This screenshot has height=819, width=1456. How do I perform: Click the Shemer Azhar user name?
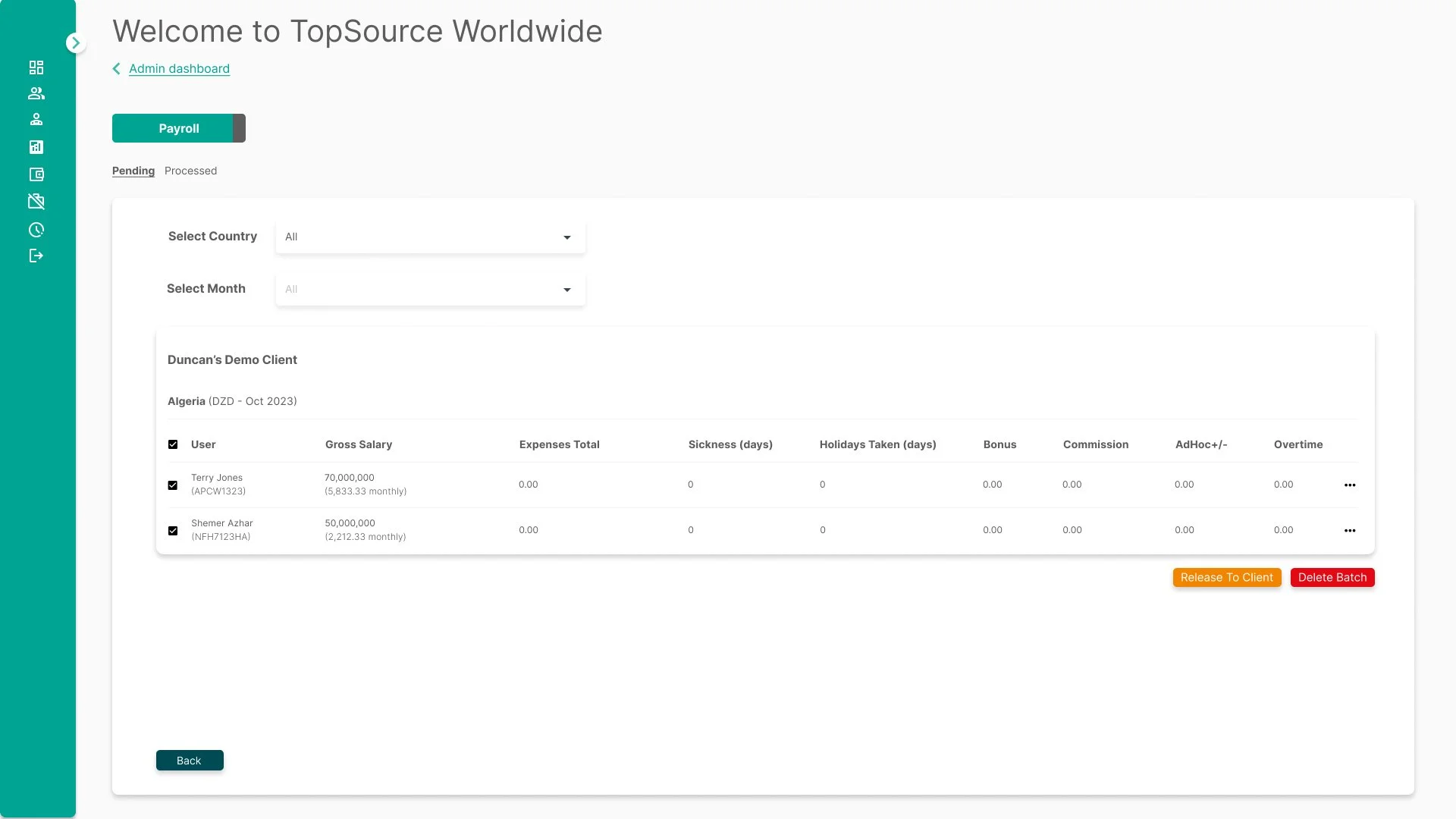point(222,523)
